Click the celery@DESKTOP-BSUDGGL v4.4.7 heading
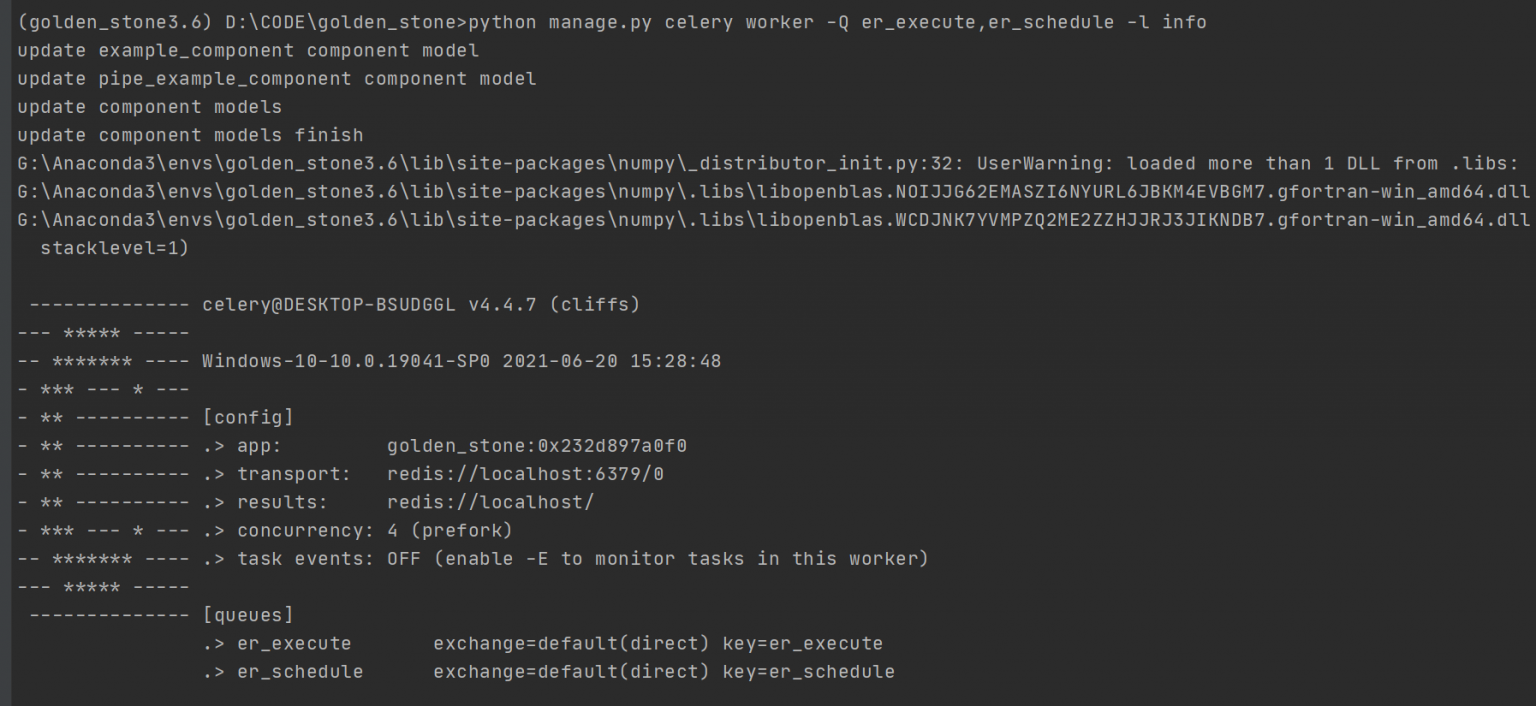Screen dimensions: 1536x706 [x=420, y=304]
